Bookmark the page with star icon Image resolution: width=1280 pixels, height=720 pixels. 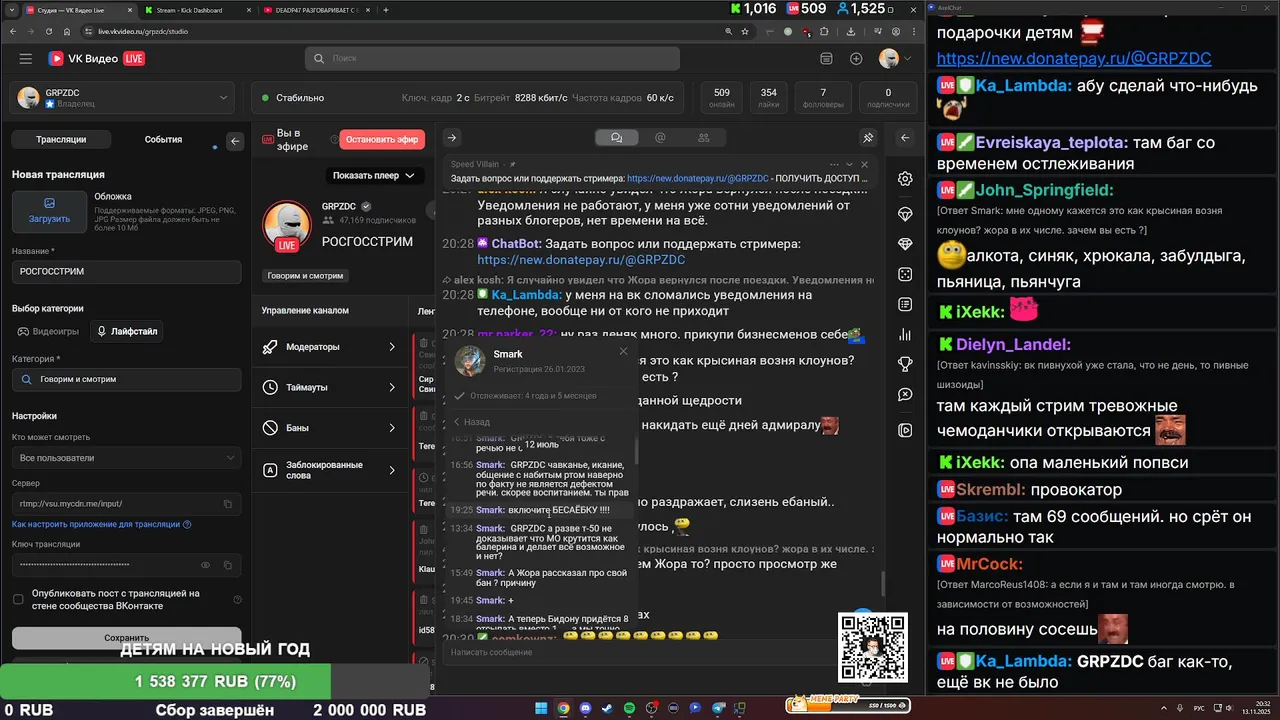point(745,31)
